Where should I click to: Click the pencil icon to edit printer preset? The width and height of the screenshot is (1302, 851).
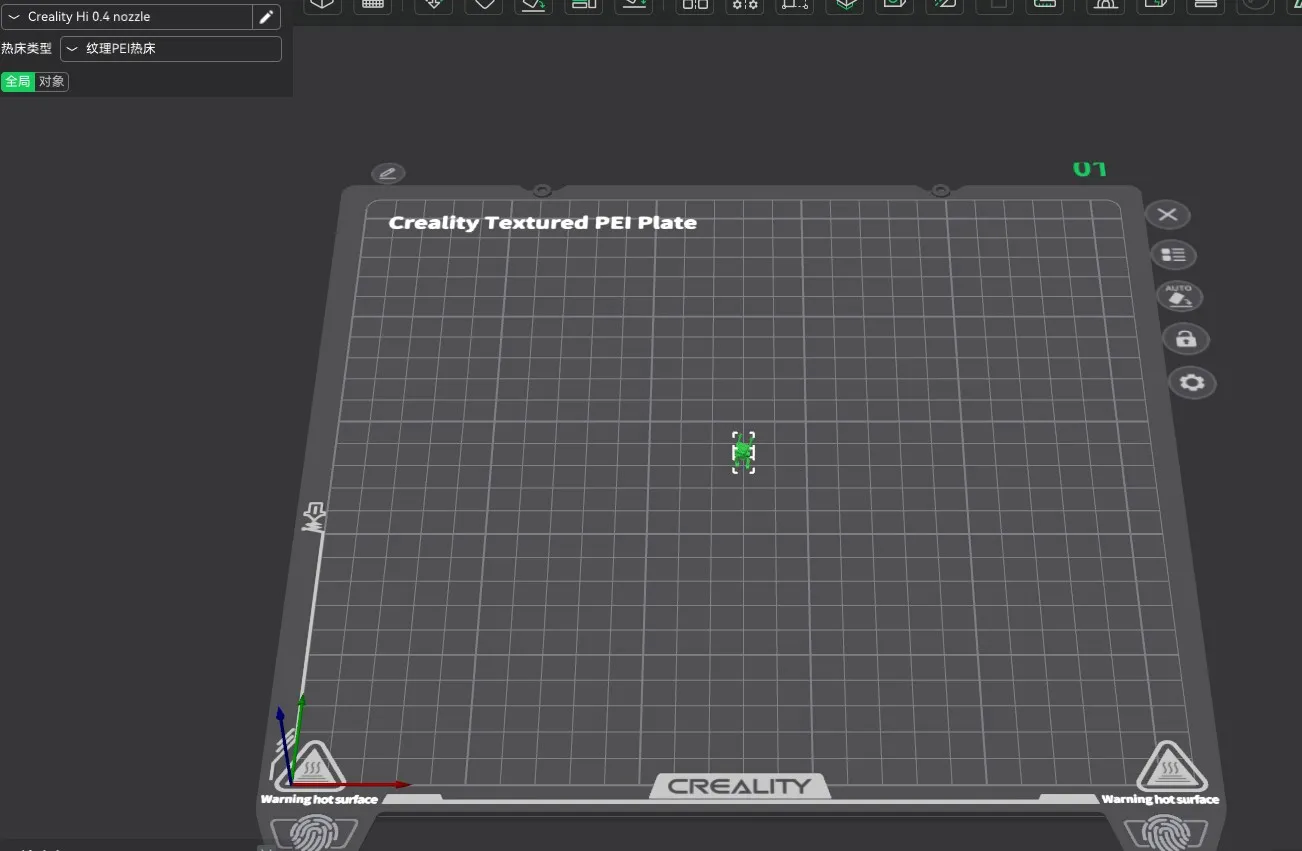coord(266,17)
